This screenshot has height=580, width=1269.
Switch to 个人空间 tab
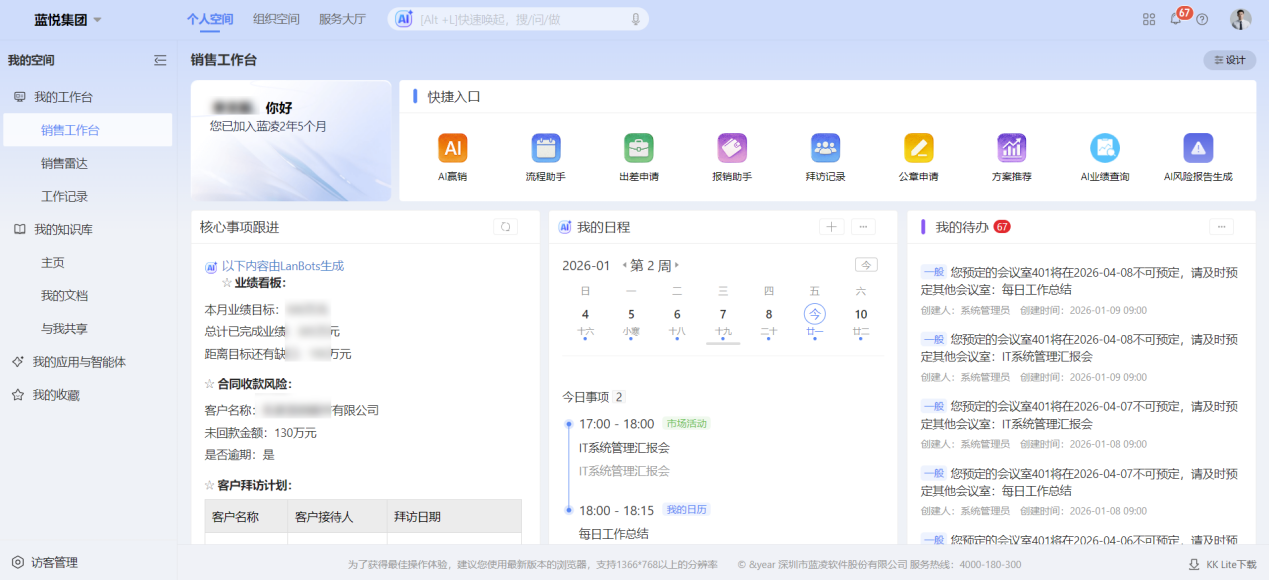point(209,19)
